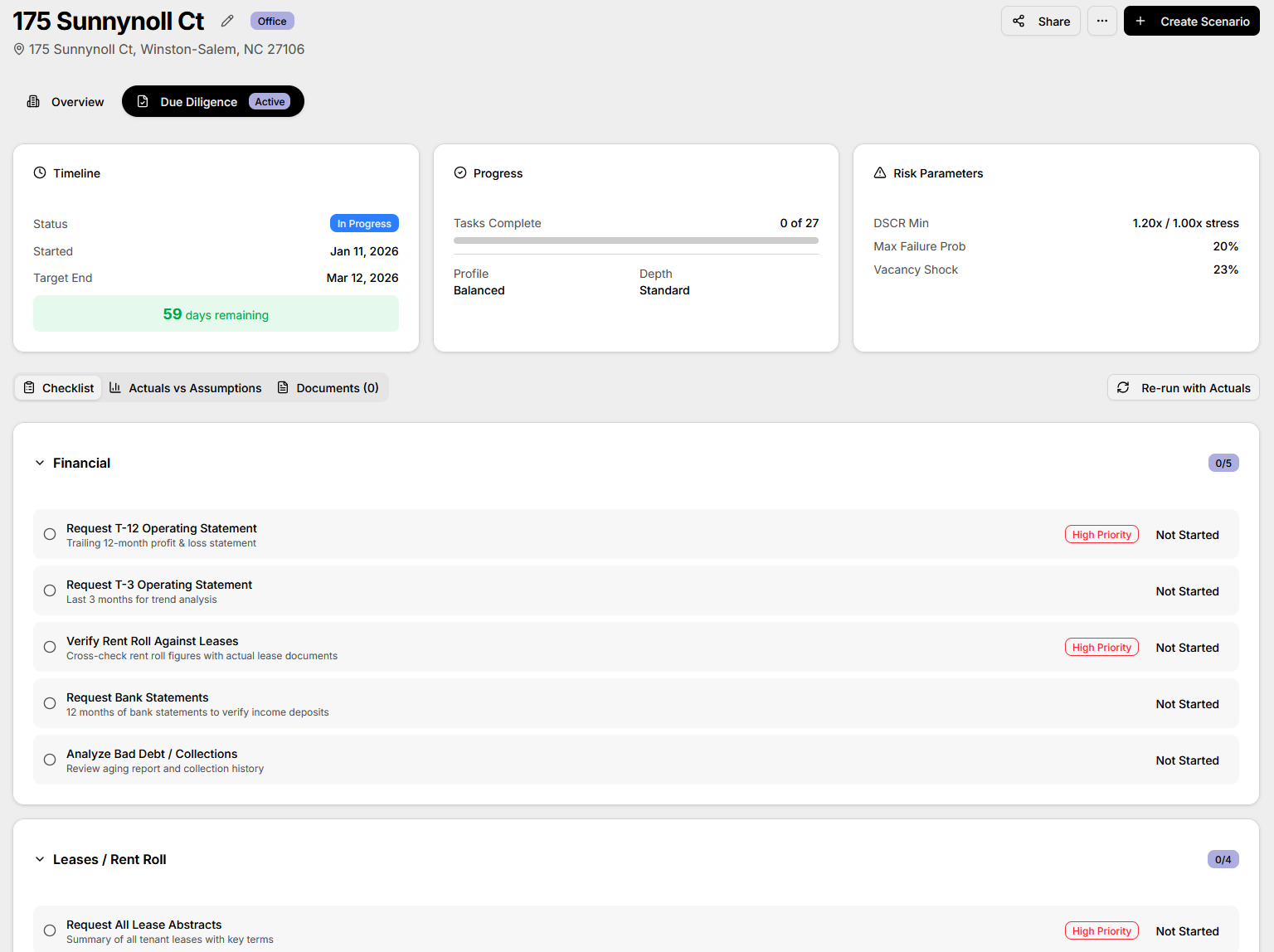This screenshot has height=952, width=1274.
Task: Click the building icon next to Overview
Action: pos(33,101)
